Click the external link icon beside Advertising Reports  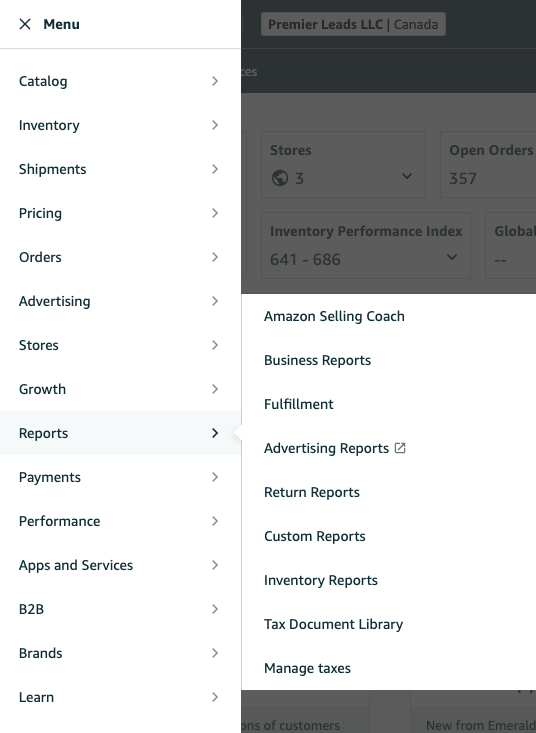(400, 448)
